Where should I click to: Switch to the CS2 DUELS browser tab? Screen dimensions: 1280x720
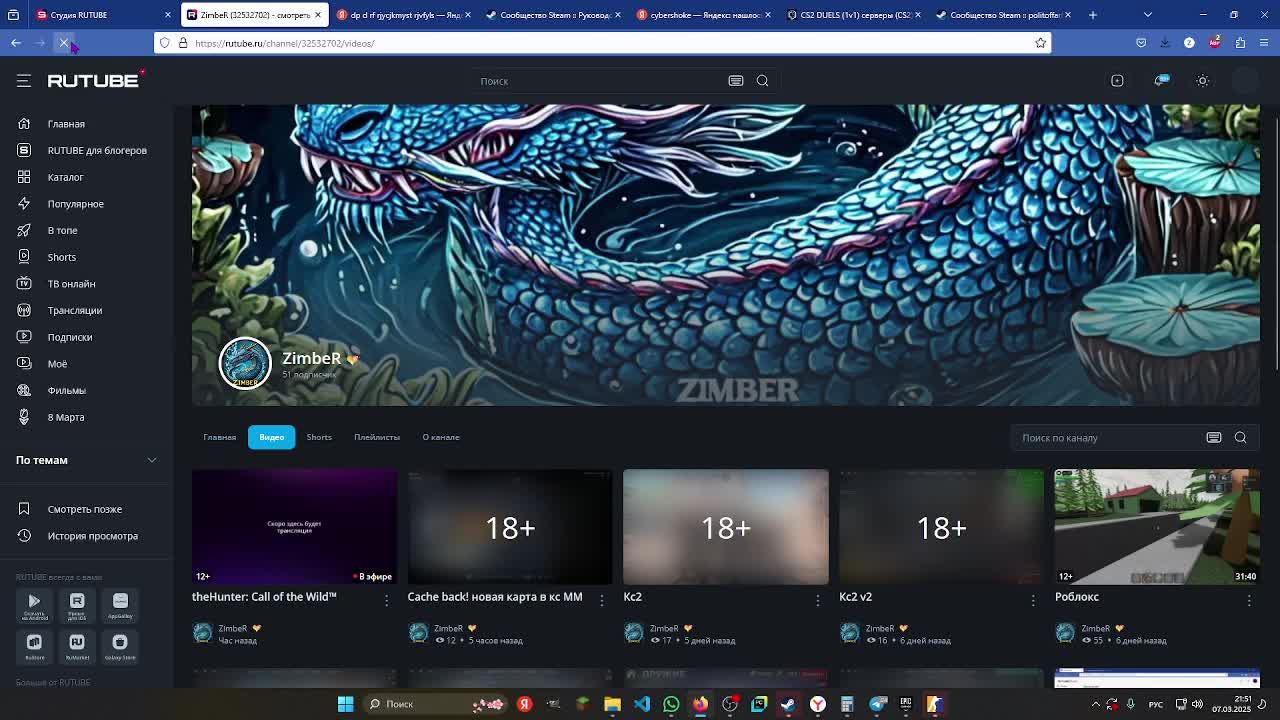tap(852, 15)
